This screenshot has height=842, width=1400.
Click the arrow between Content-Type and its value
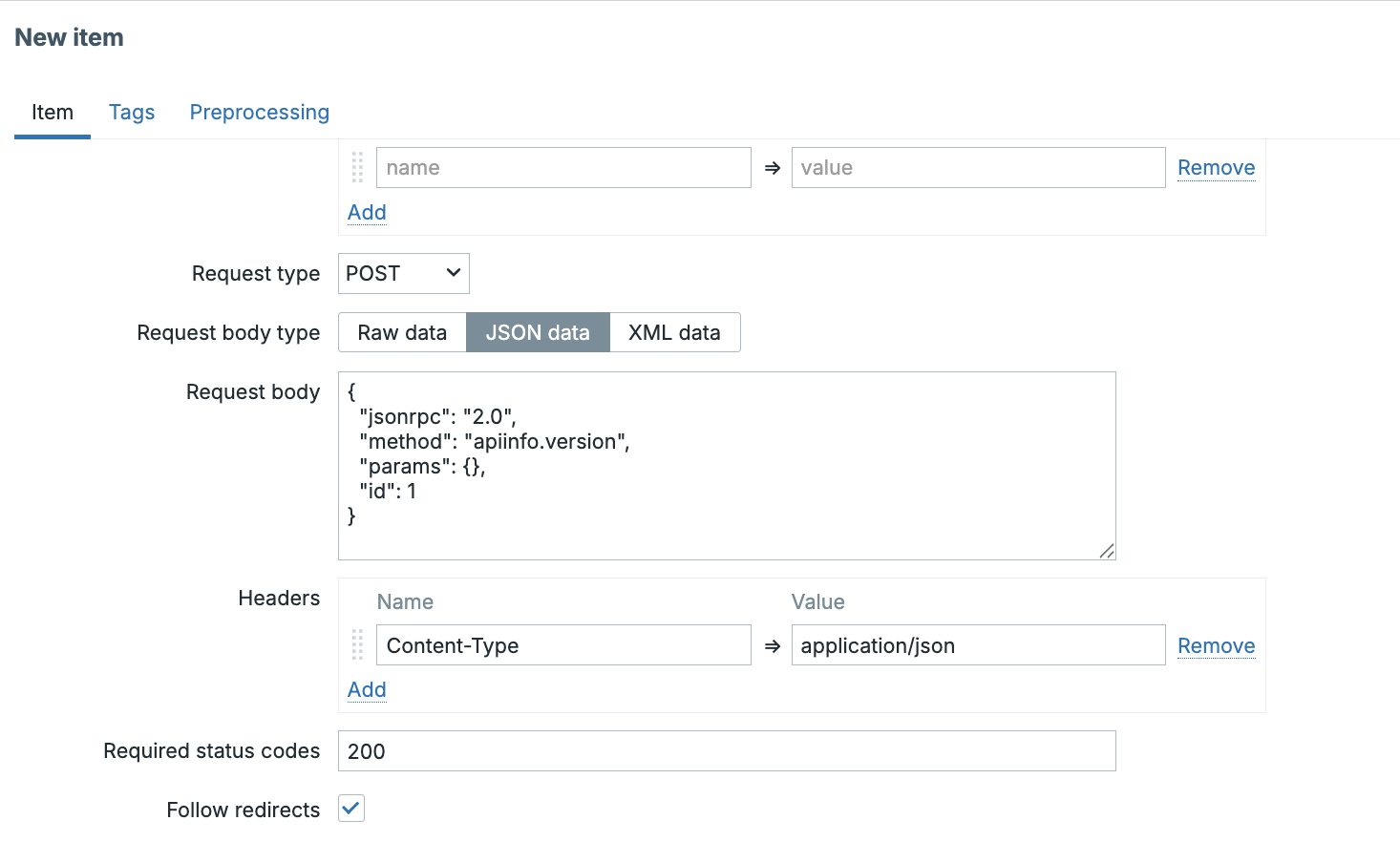[x=771, y=644]
